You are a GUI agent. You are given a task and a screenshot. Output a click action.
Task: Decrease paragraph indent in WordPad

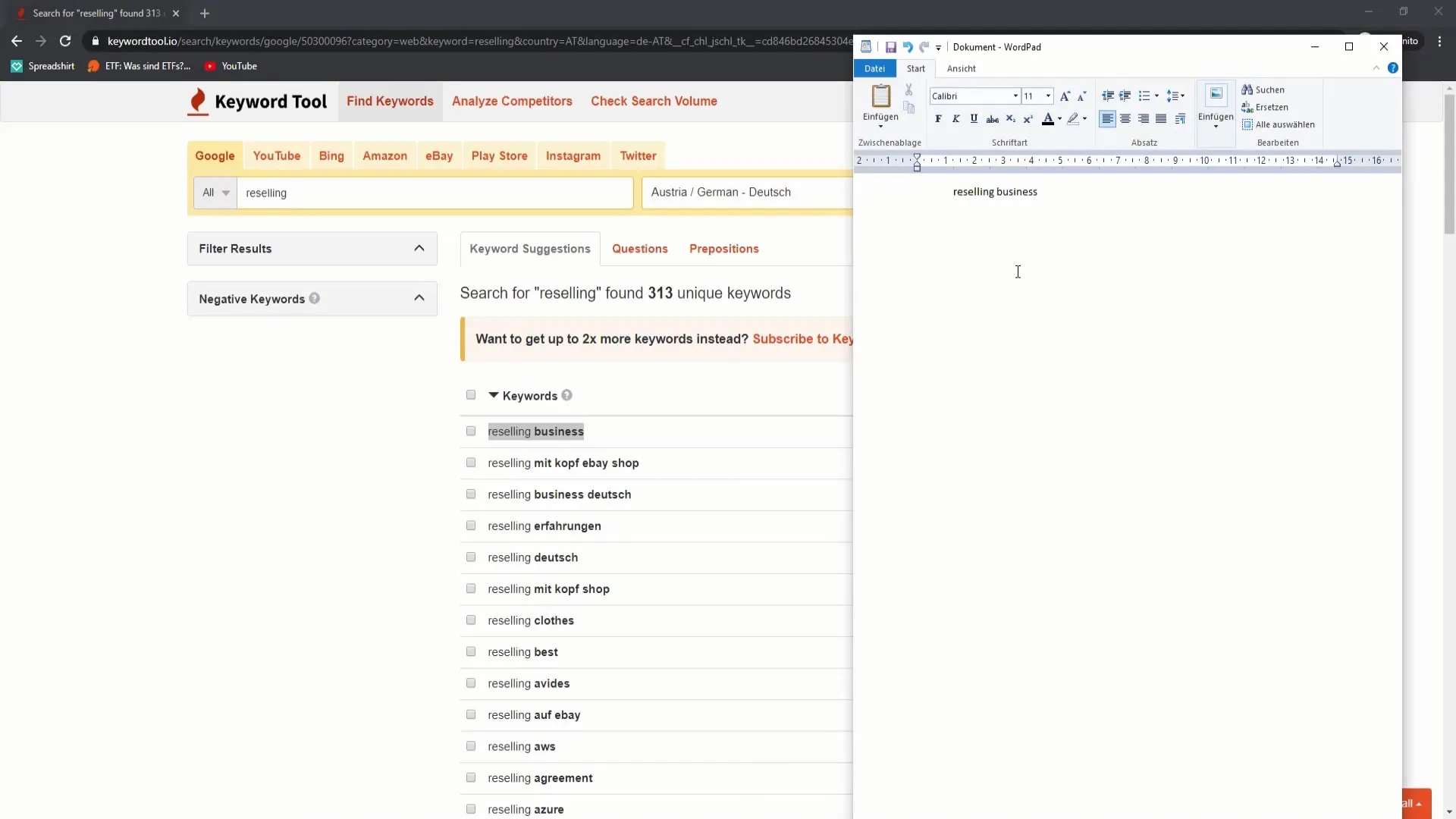click(1108, 96)
